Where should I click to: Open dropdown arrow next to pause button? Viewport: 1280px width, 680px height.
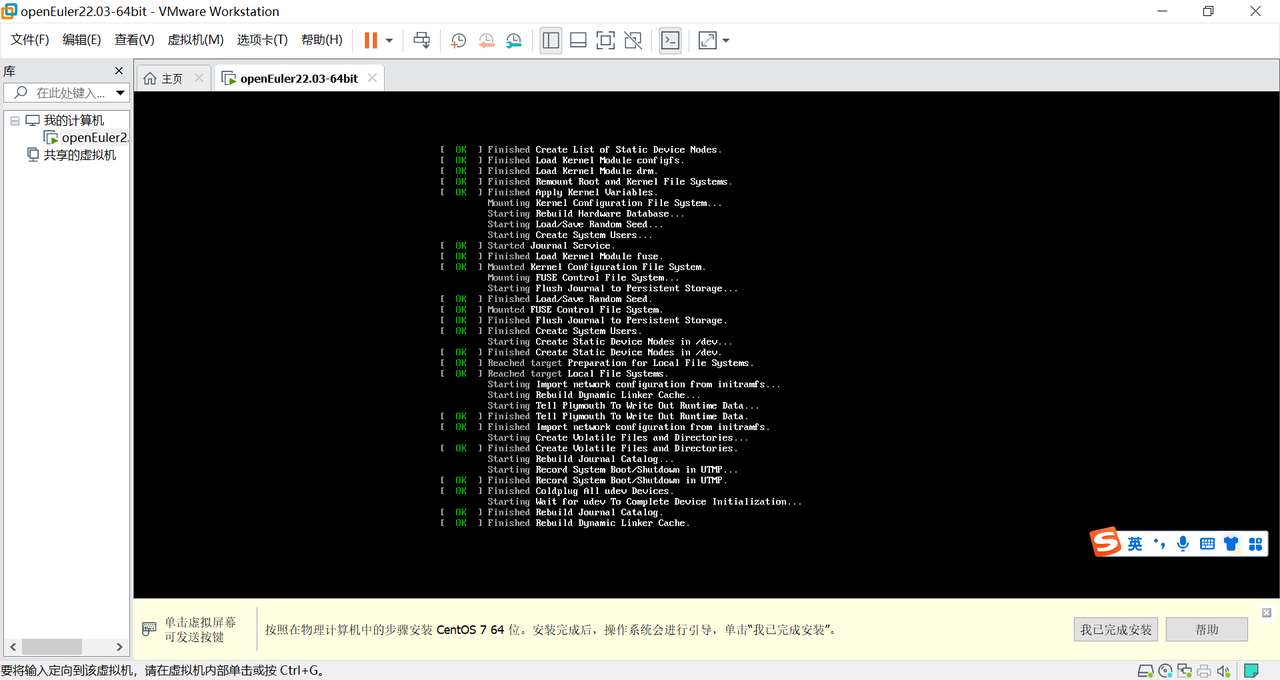click(x=389, y=40)
